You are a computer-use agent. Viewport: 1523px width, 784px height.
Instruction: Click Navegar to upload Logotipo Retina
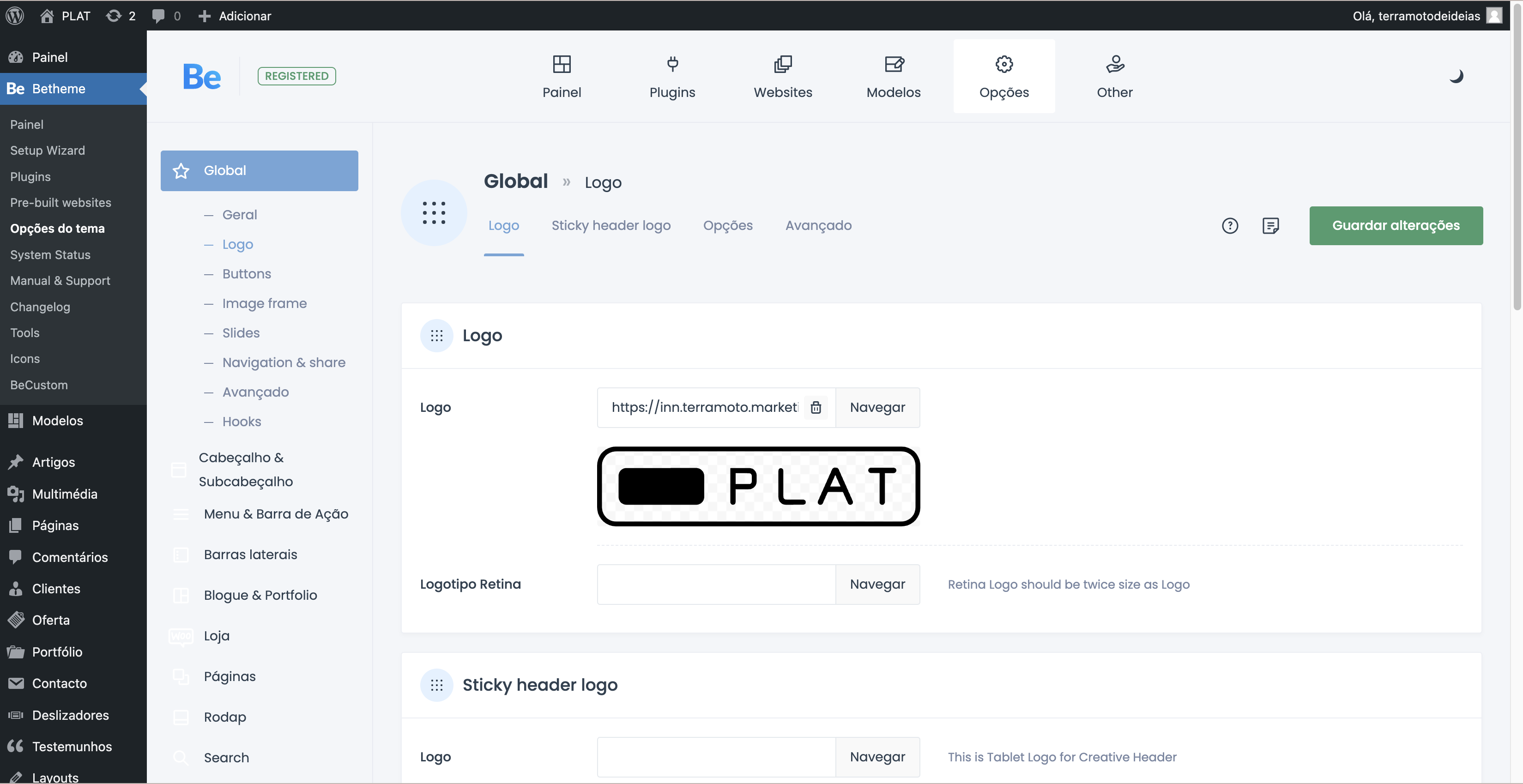click(877, 584)
